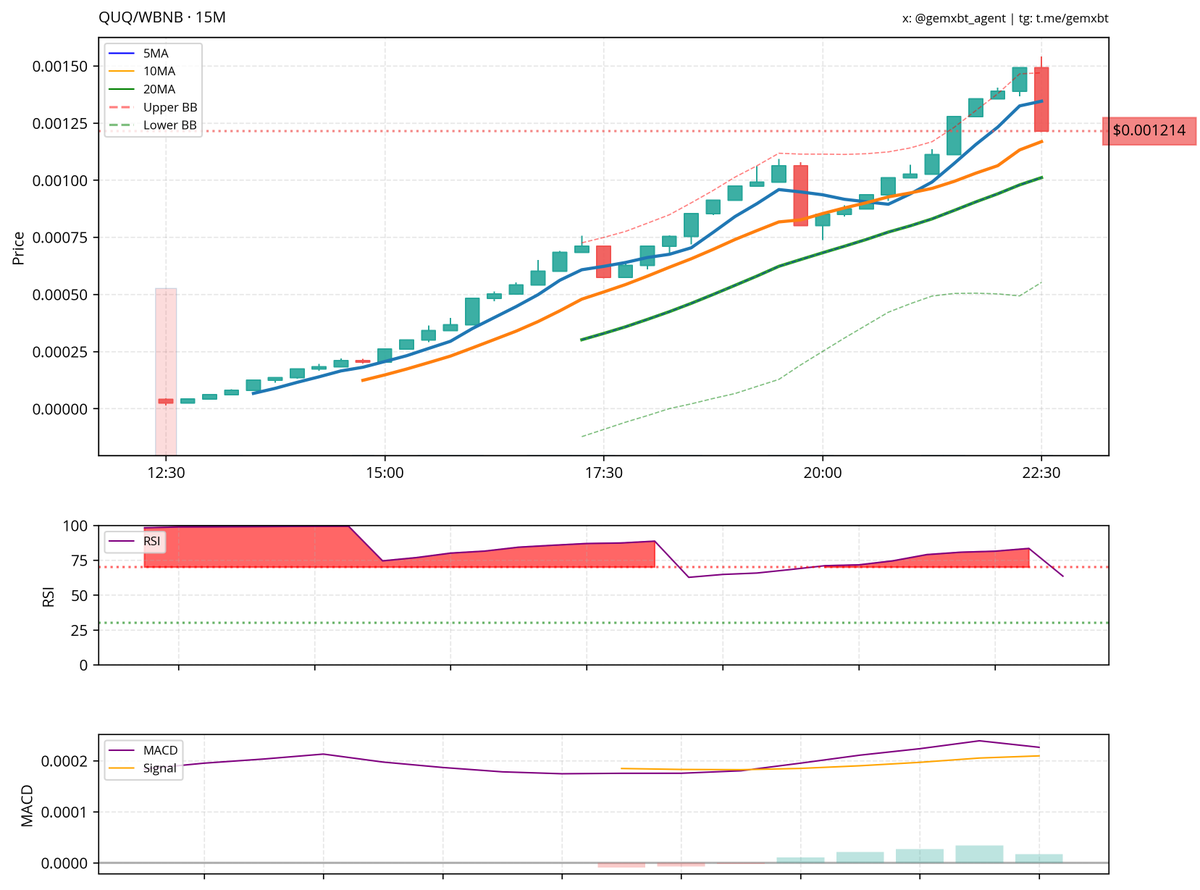Click the 0.00100 price axis tick

(62, 180)
